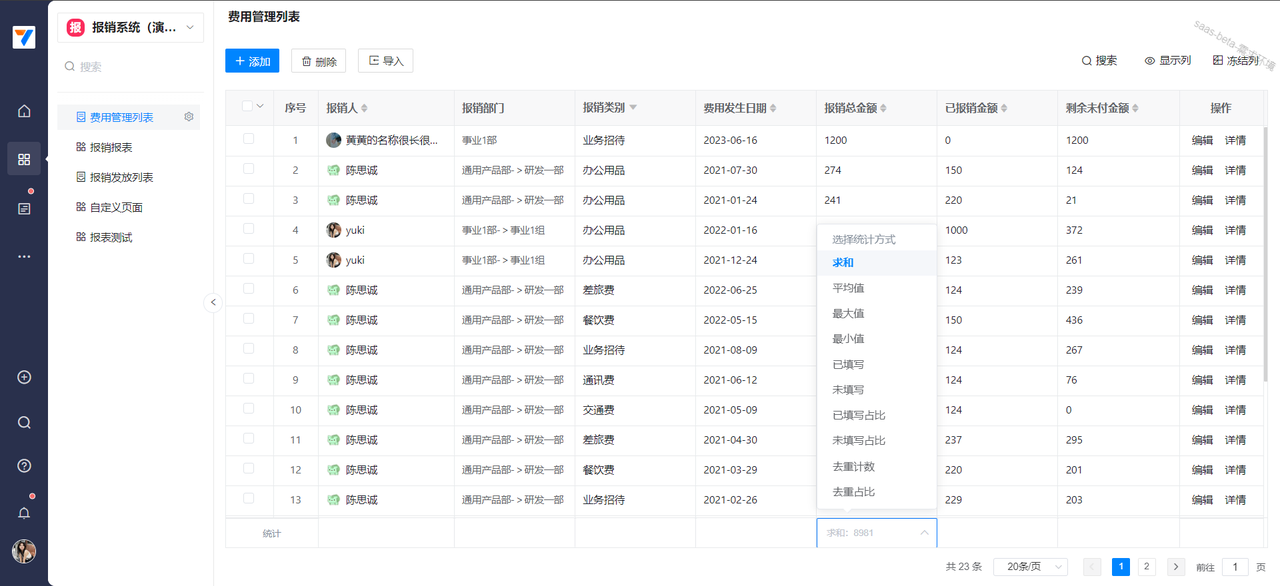Choose 最大值 in the statistics menu
The image size is (1280, 586).
coord(848,314)
